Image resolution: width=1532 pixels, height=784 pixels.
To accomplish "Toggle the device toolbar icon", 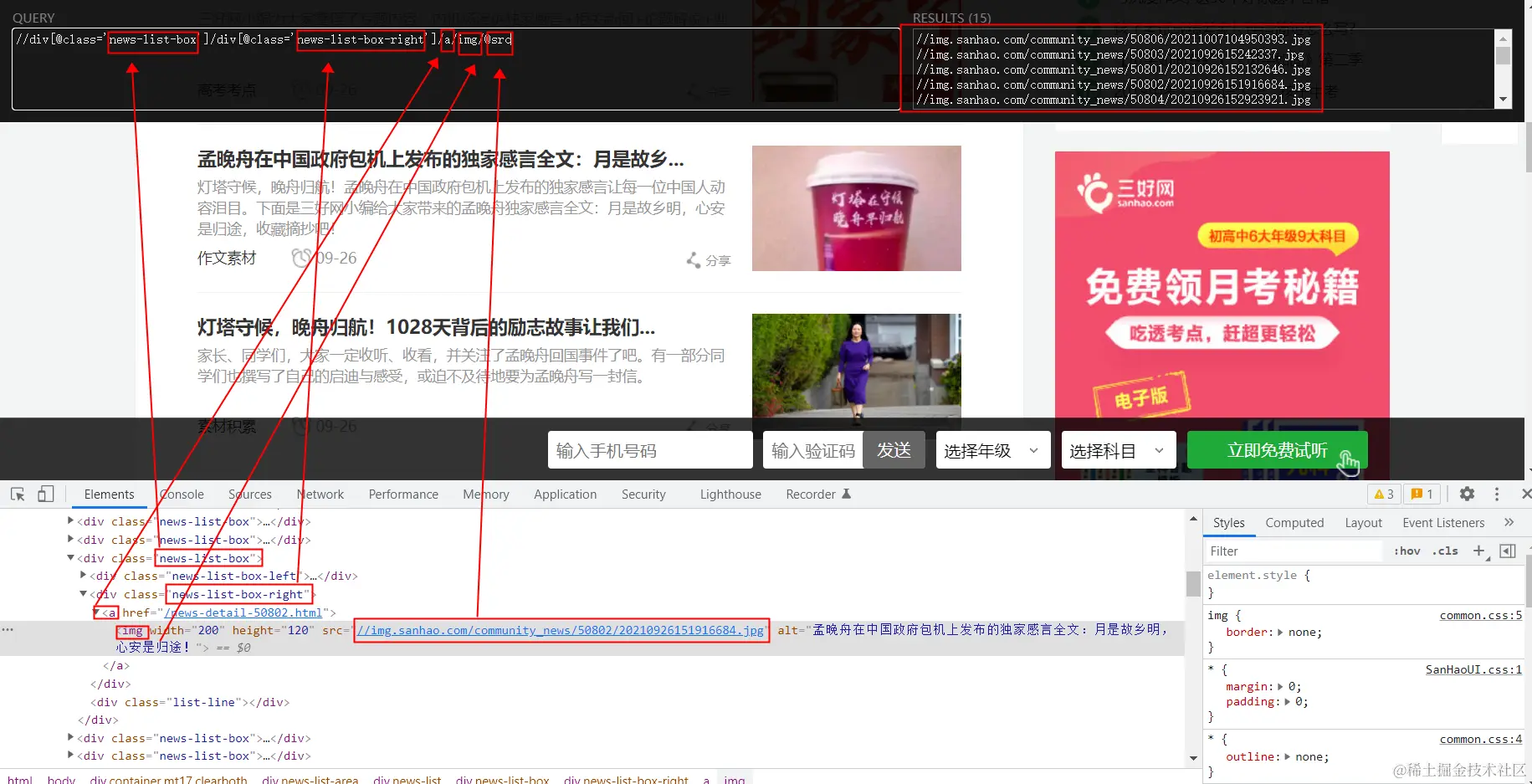I will coord(46,494).
